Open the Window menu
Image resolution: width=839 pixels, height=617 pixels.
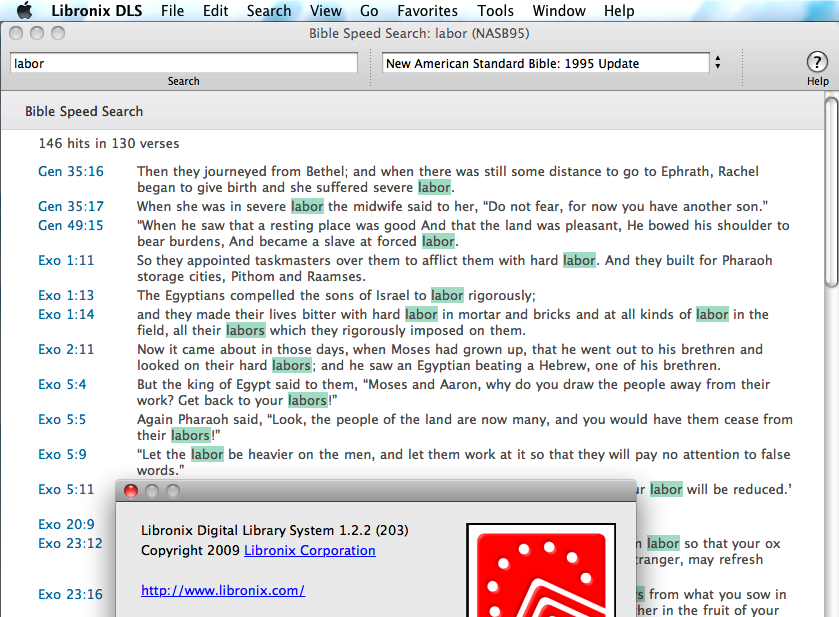(x=559, y=11)
